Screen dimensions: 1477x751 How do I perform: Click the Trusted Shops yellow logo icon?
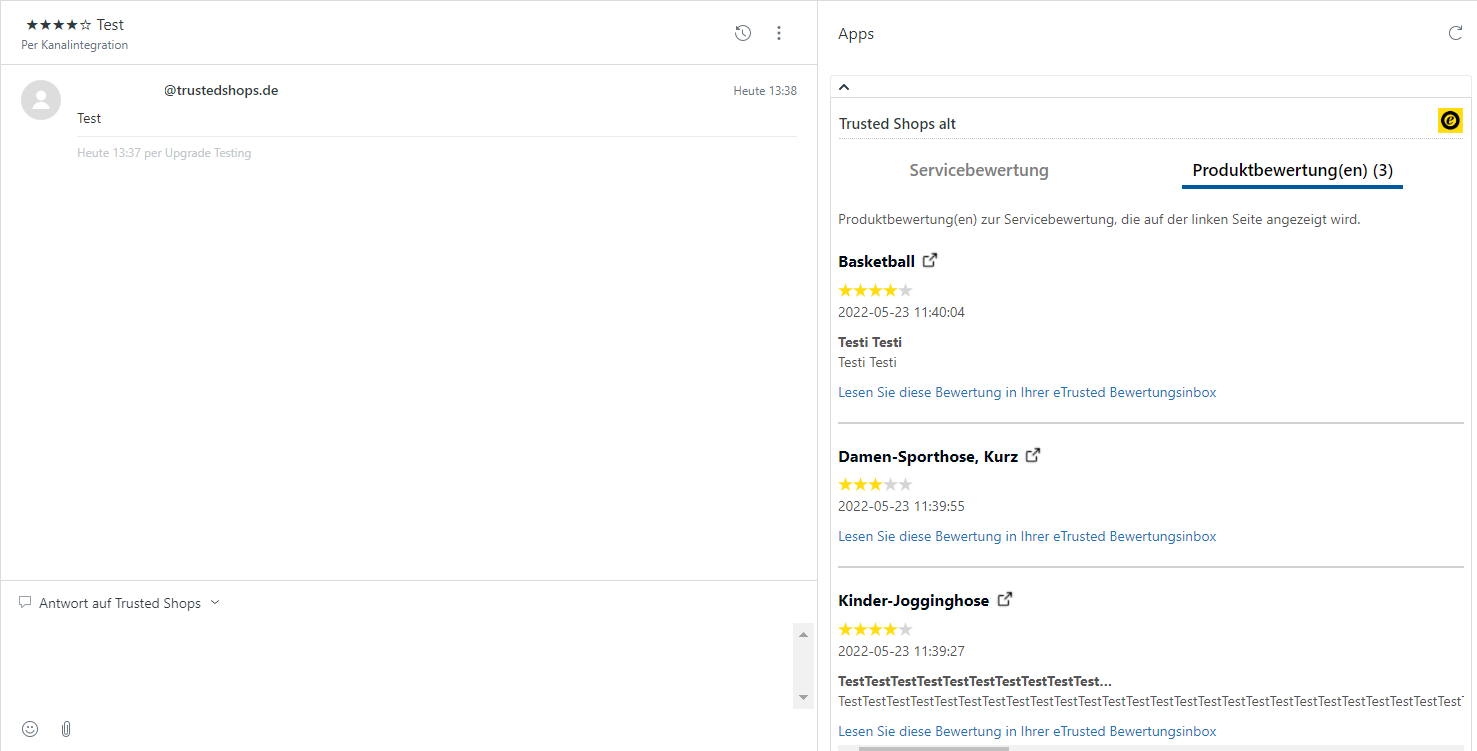1450,120
